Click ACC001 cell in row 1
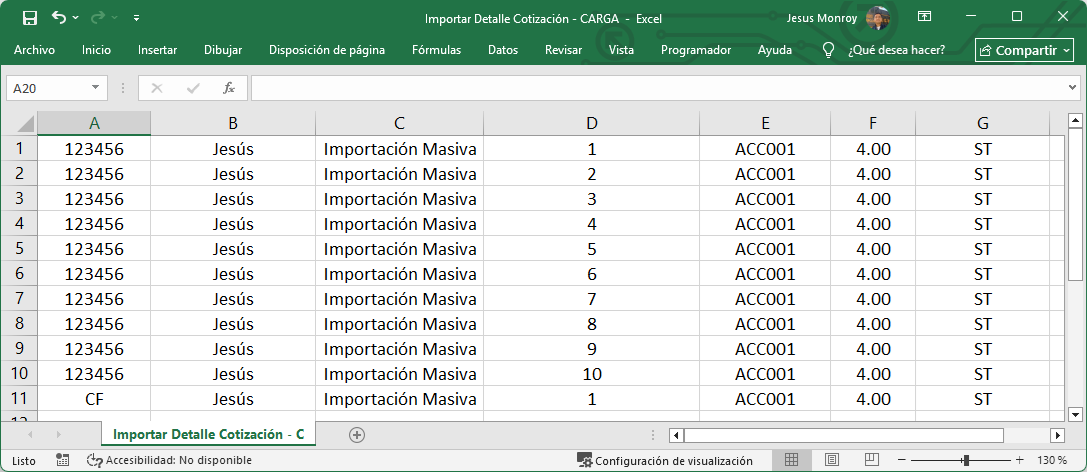Viewport: 1087px width, 472px height. click(x=765, y=149)
